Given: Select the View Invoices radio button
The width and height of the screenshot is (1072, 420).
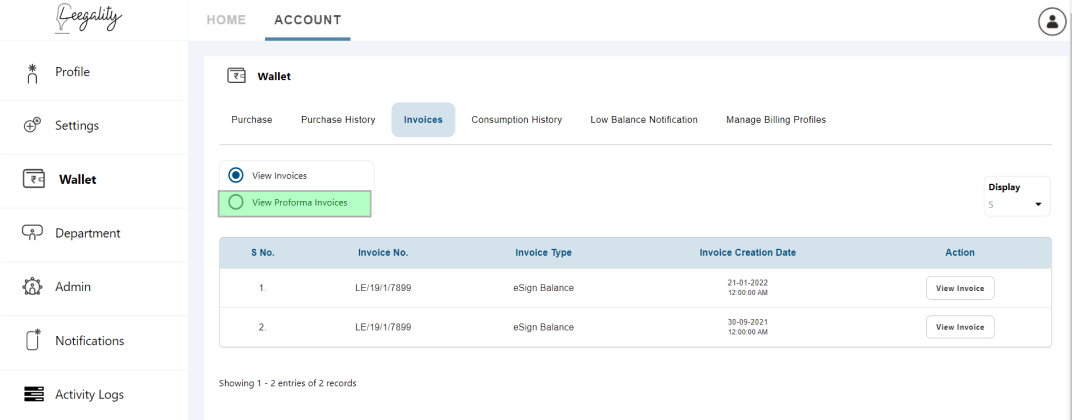Looking at the screenshot, I should tap(236, 175).
